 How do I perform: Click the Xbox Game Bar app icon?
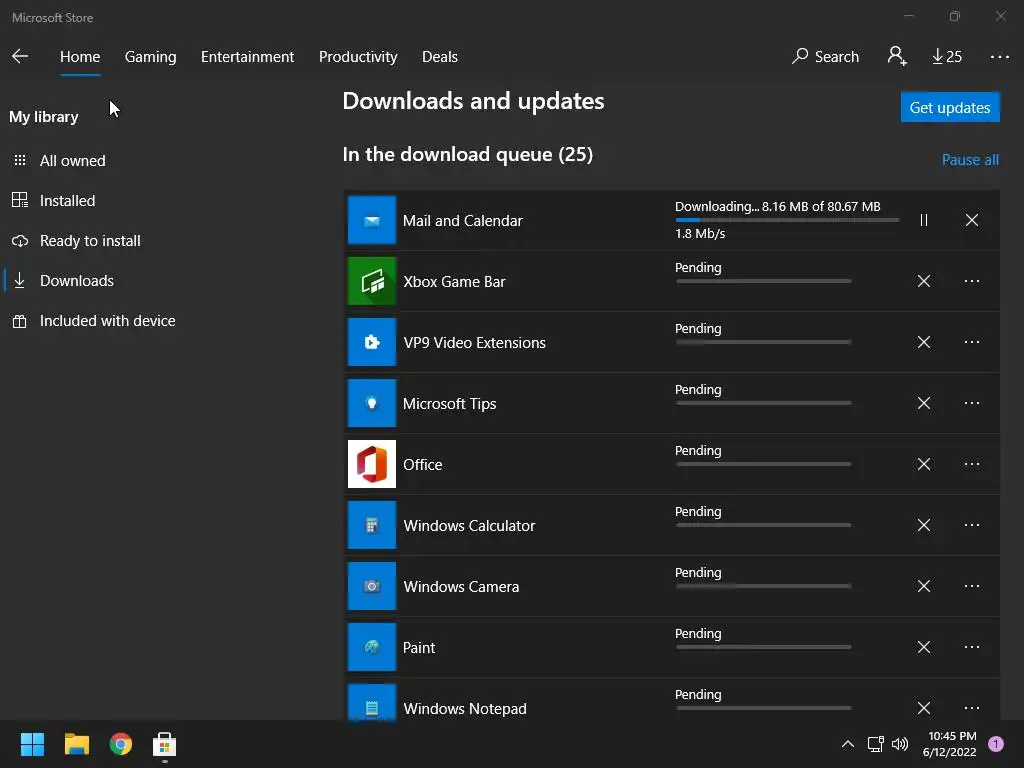pyautogui.click(x=372, y=281)
